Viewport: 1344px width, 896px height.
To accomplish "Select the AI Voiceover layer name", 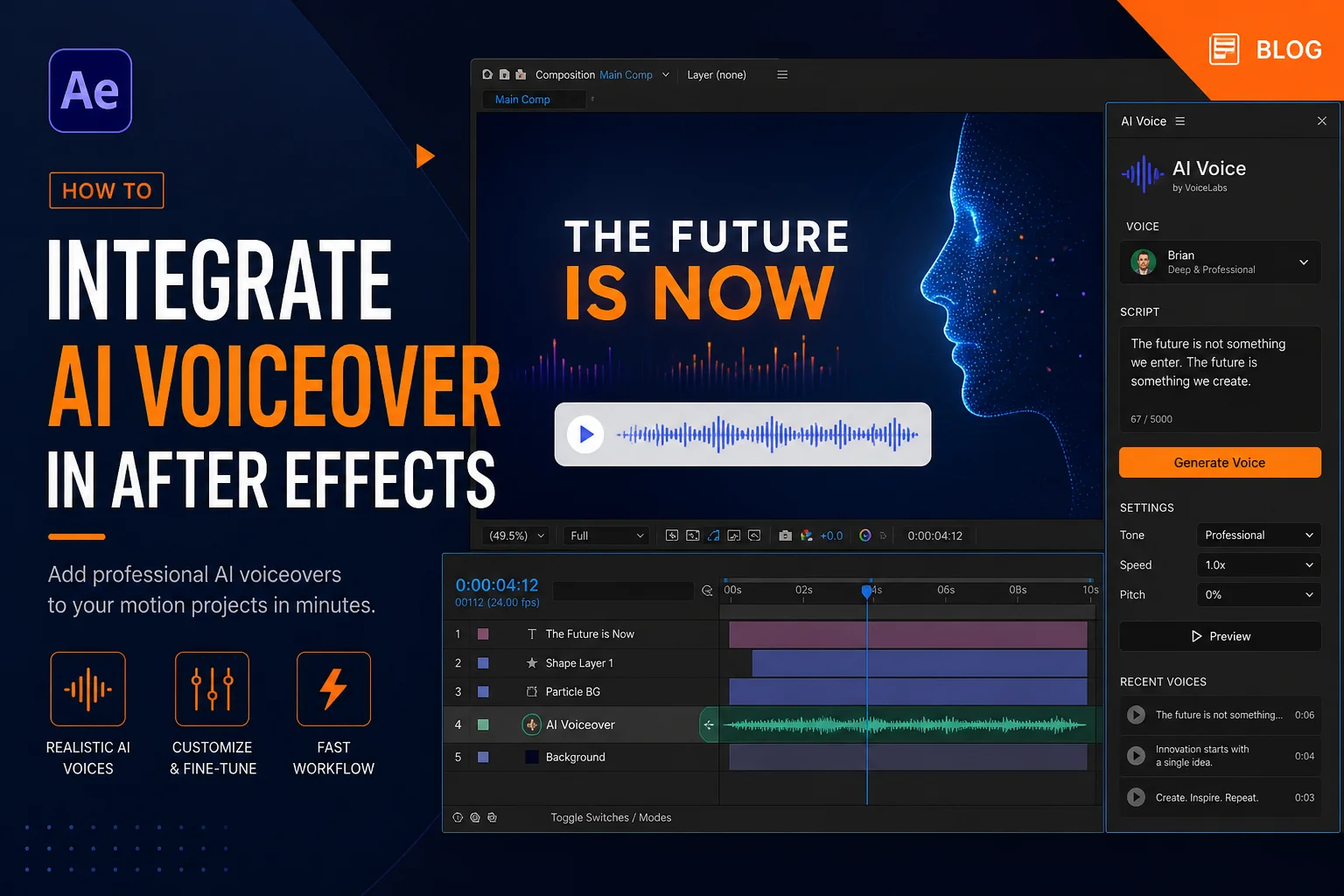I will pos(580,724).
